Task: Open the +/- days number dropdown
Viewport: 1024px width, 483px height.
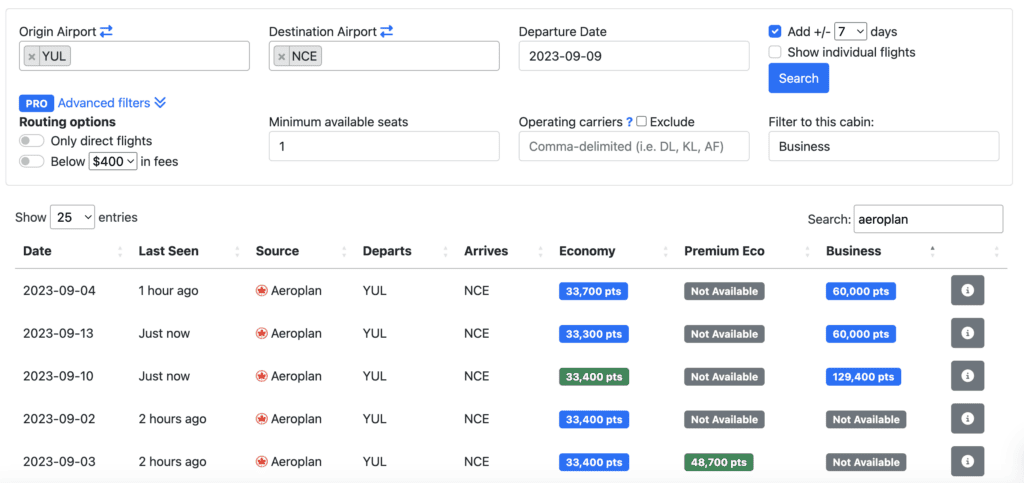Action: pyautogui.click(x=850, y=32)
